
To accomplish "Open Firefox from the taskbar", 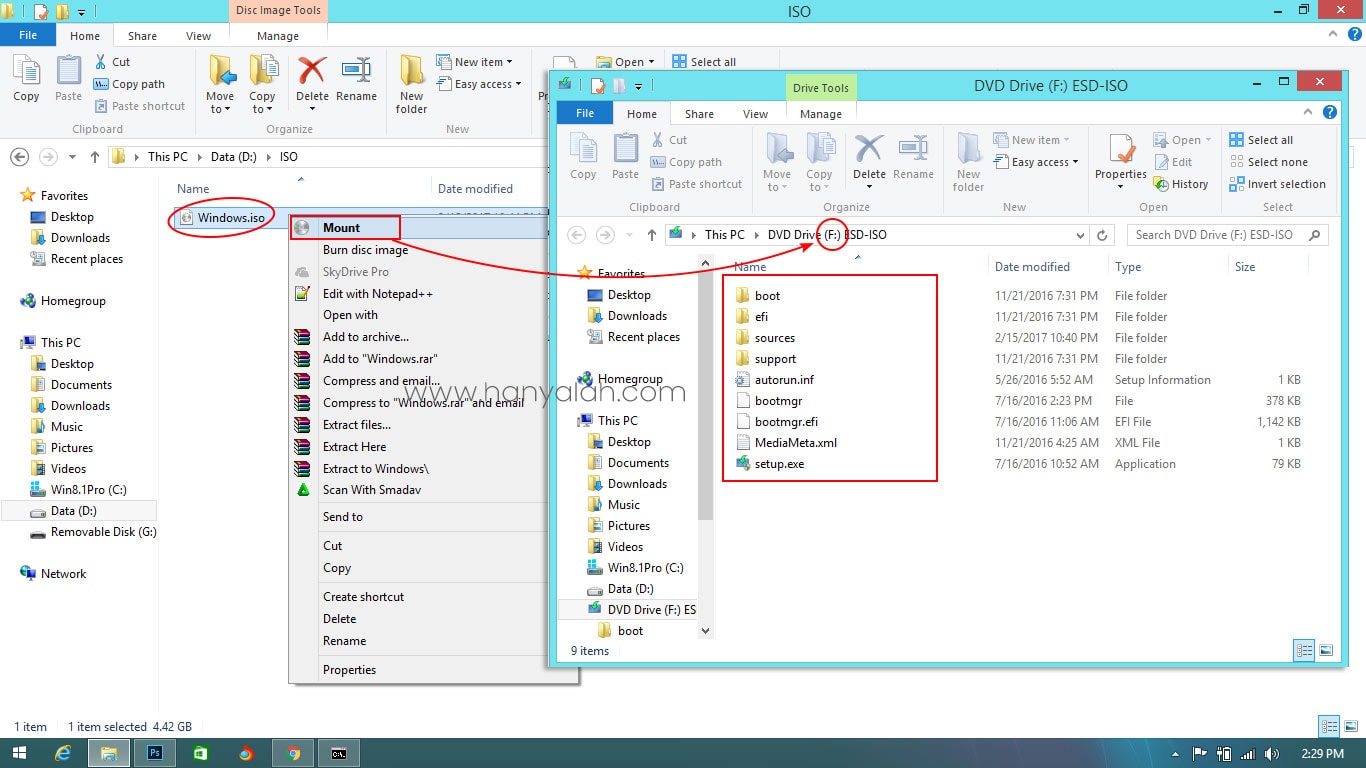I will [246, 753].
